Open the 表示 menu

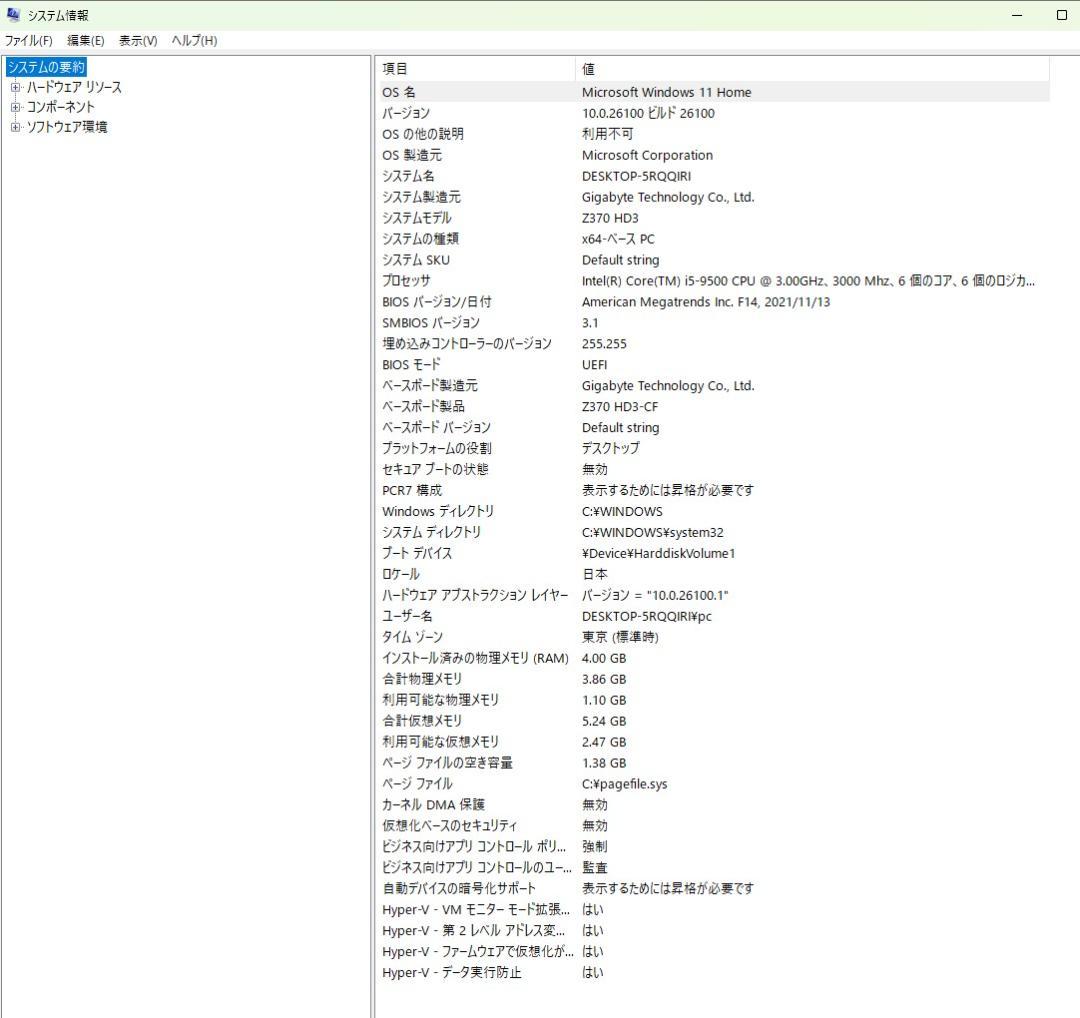pyautogui.click(x=137, y=41)
